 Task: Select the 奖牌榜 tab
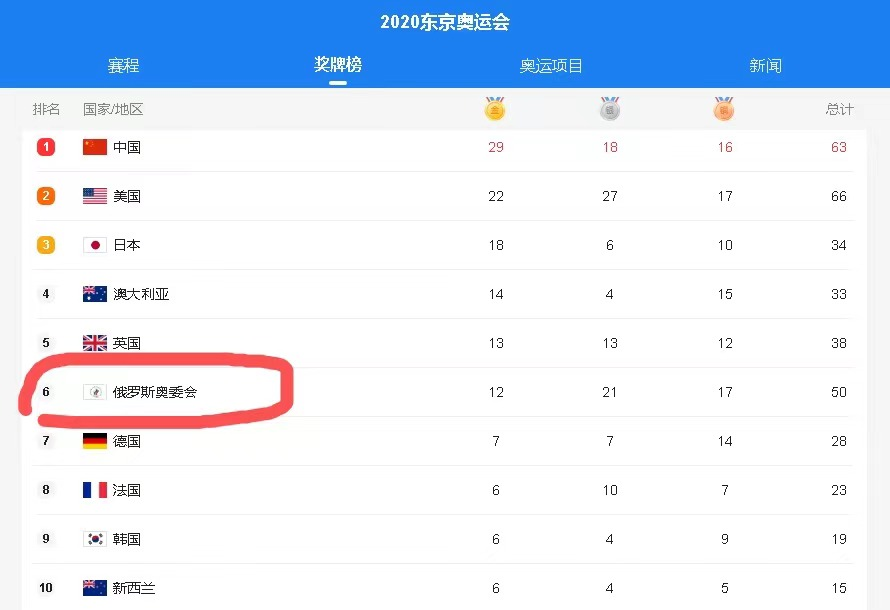coord(338,65)
